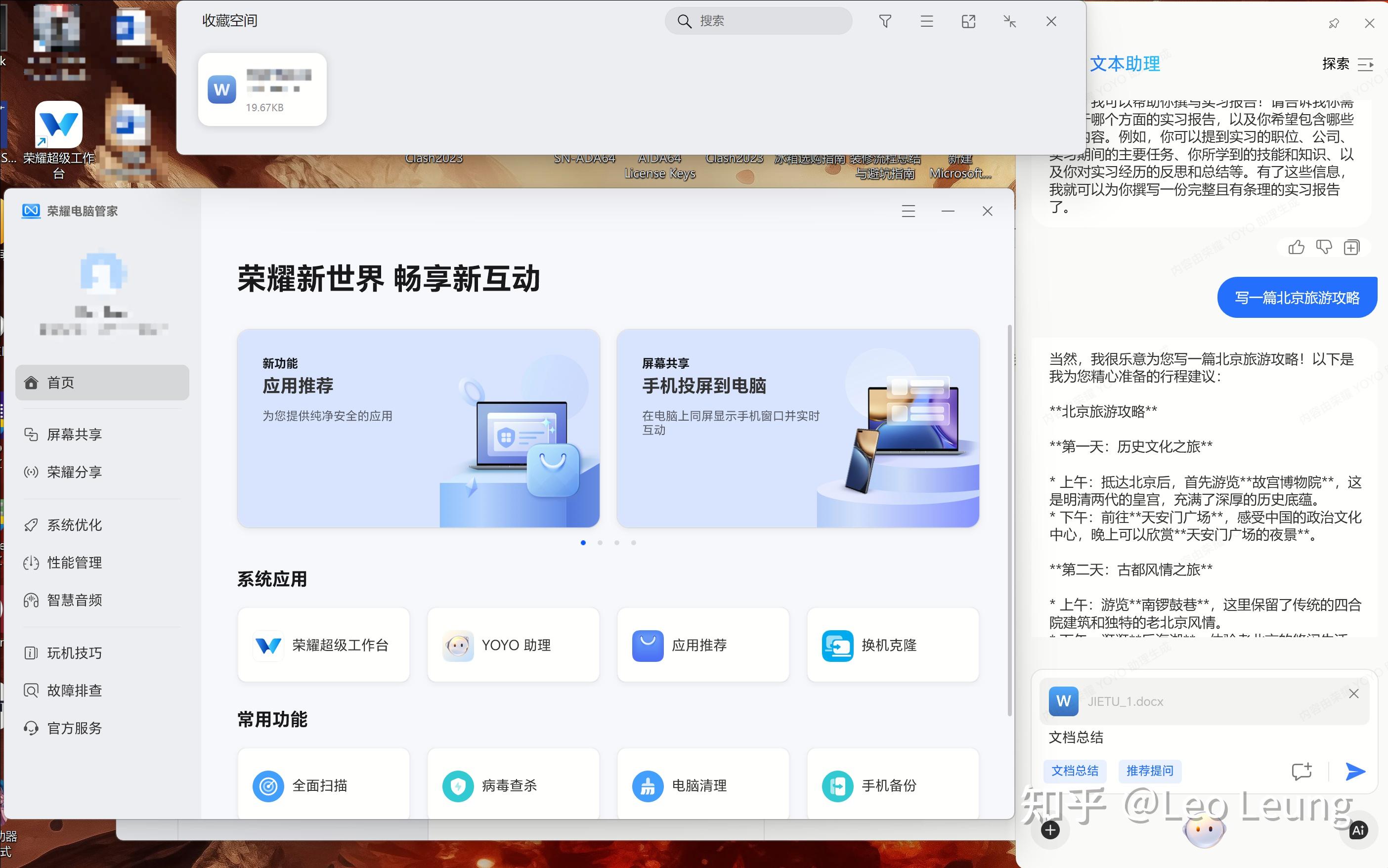Choose the 推荐提问 suggestion chip
Viewport: 1388px width, 868px height.
[x=1149, y=771]
